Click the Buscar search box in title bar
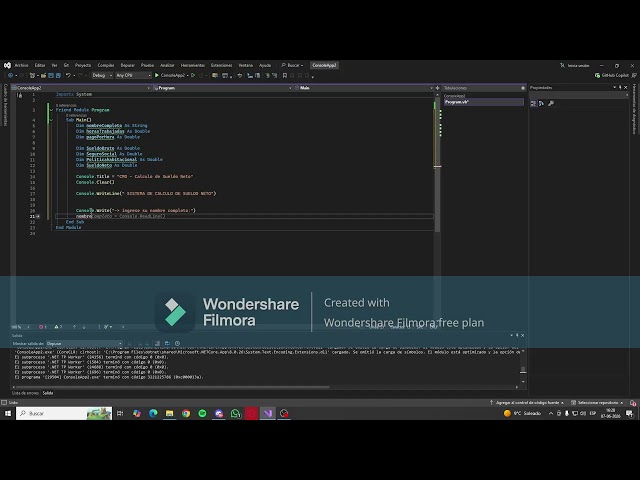Image resolution: width=640 pixels, height=480 pixels. [292, 65]
